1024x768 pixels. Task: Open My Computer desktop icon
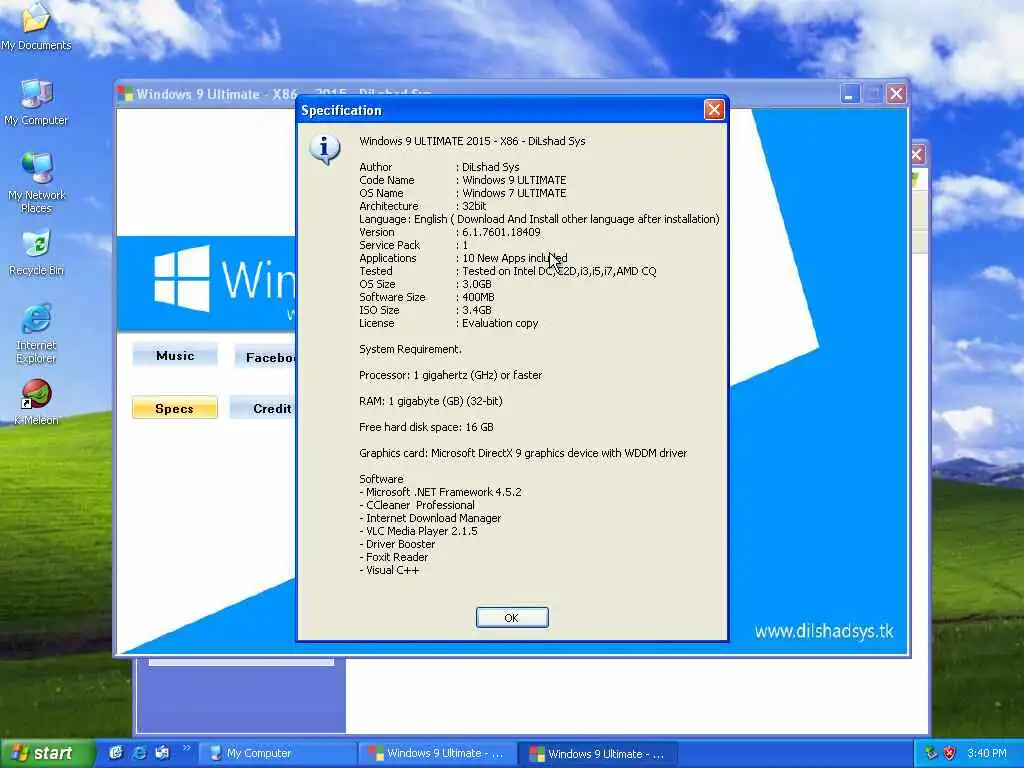click(x=36, y=103)
